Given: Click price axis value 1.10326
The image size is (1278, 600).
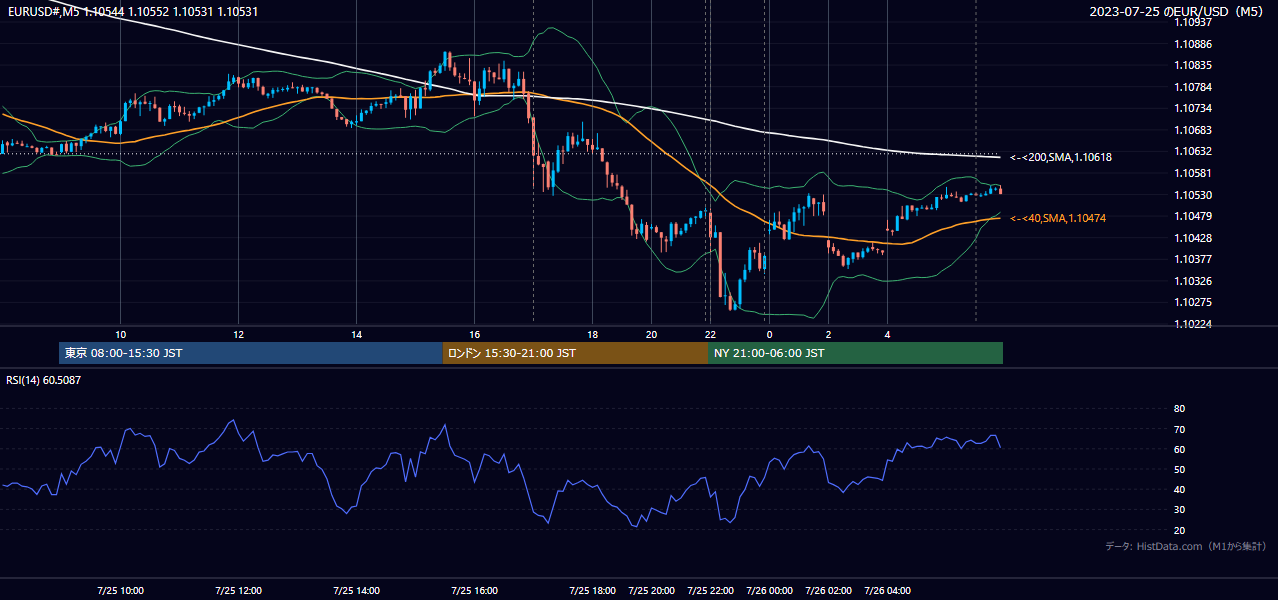Looking at the screenshot, I should tap(1192, 281).
